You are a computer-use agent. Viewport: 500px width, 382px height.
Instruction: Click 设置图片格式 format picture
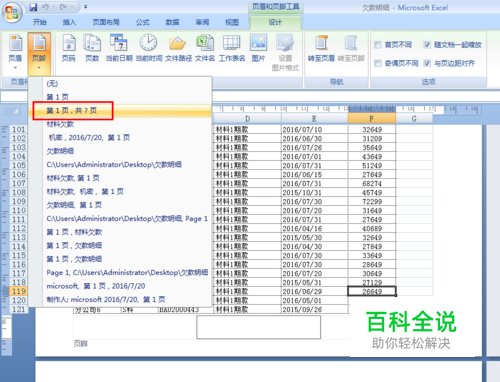[285, 53]
